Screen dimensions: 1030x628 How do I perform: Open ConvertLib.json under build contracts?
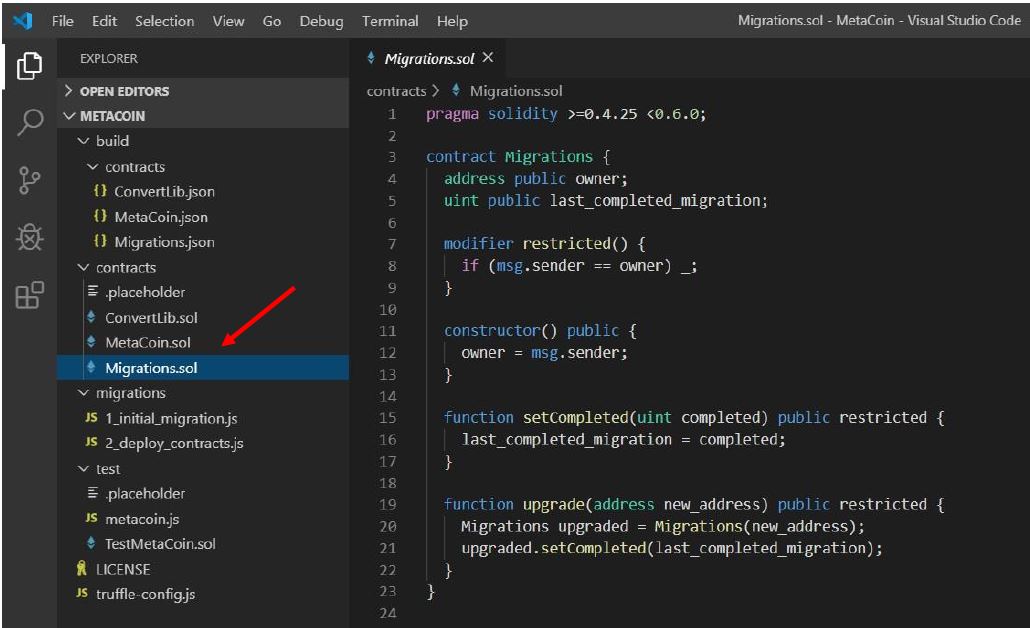pyautogui.click(x=164, y=192)
